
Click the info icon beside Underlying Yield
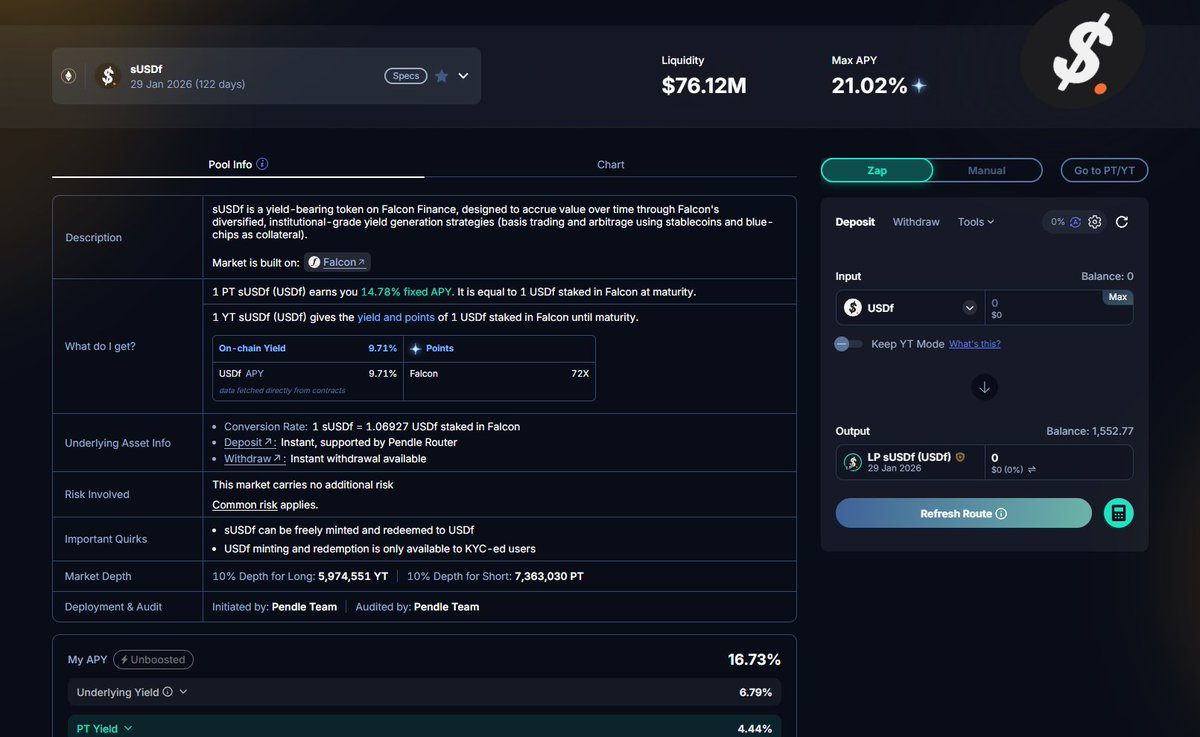pos(167,692)
